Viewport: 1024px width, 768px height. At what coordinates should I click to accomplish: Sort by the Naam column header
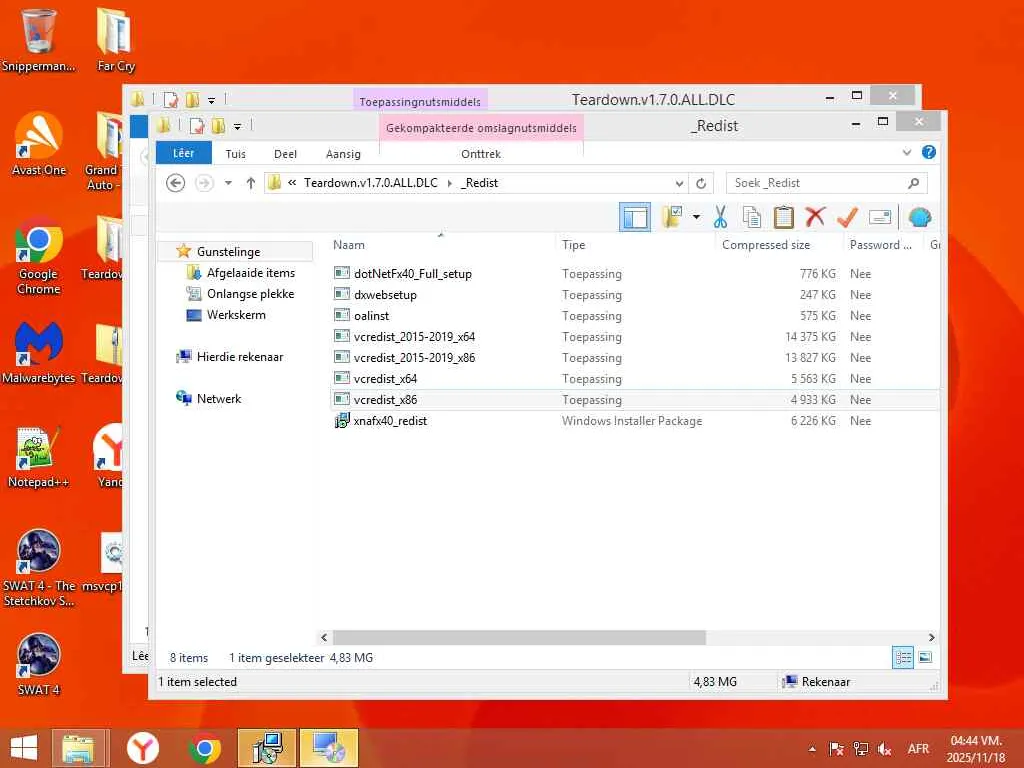click(x=349, y=245)
